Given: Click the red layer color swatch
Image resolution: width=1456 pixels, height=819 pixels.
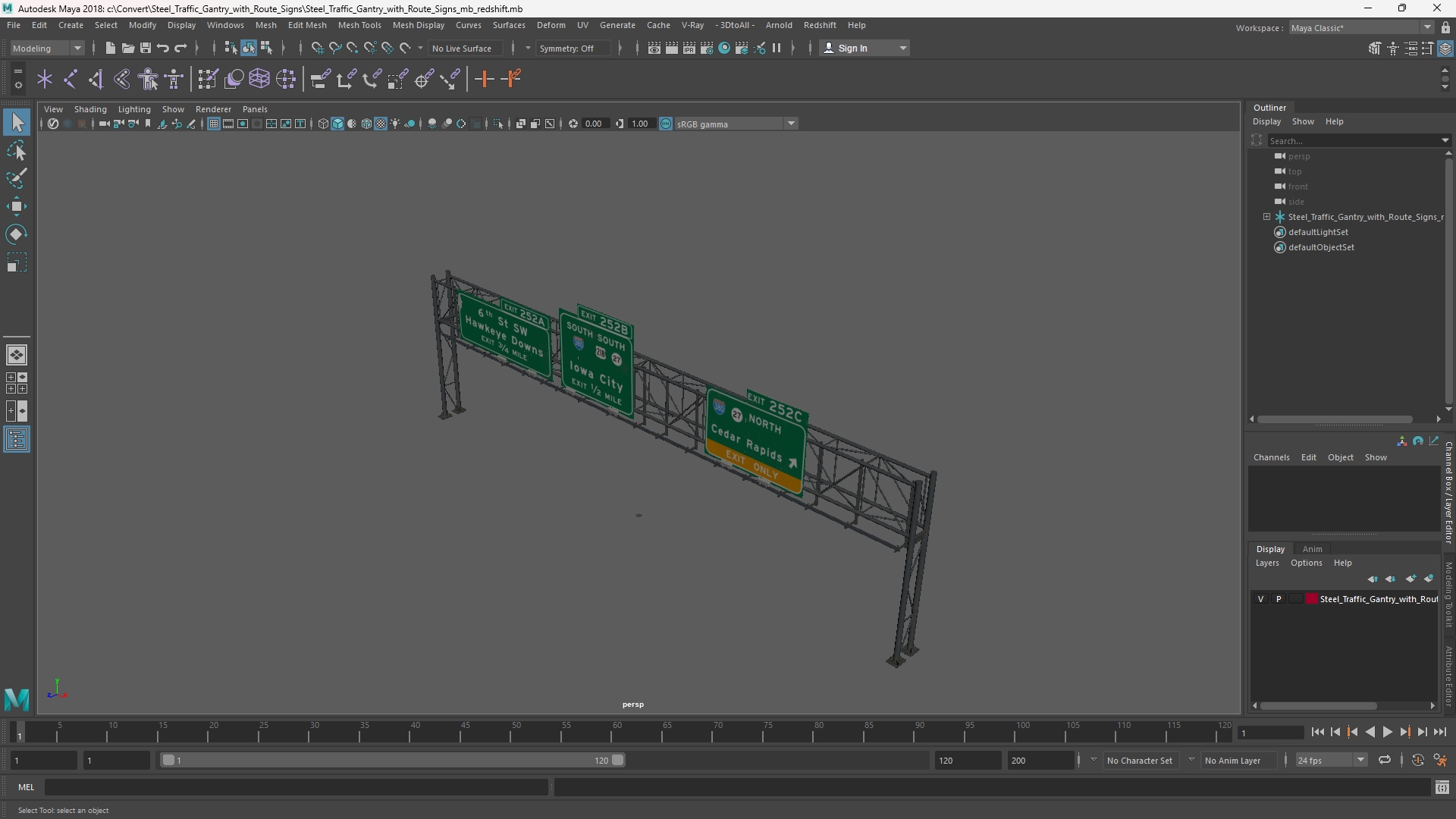Looking at the screenshot, I should 1311,599.
